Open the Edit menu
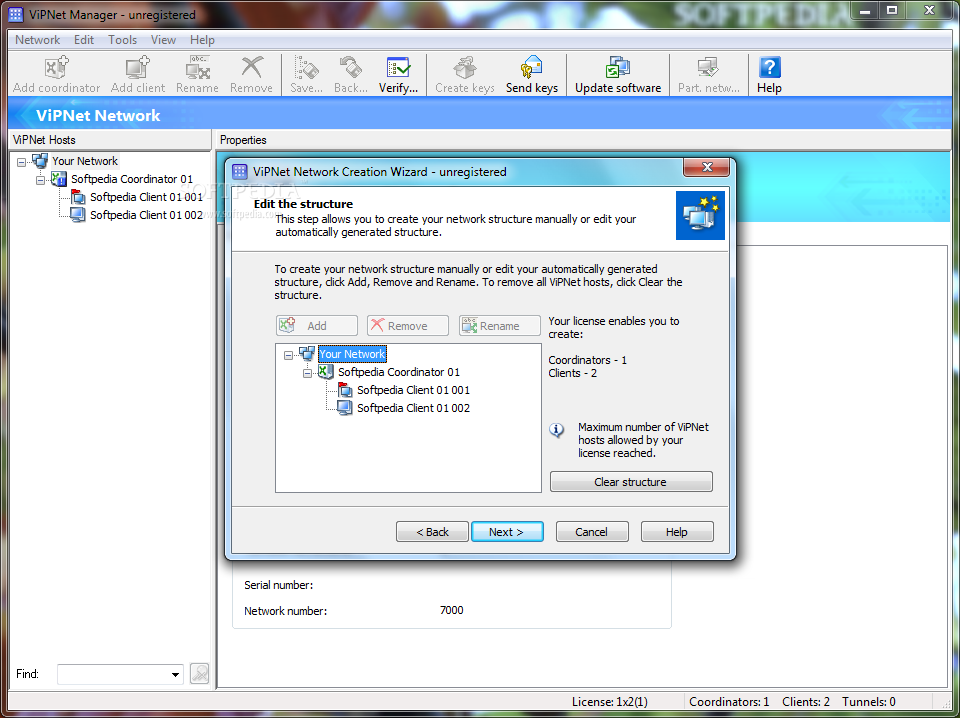 [x=84, y=40]
